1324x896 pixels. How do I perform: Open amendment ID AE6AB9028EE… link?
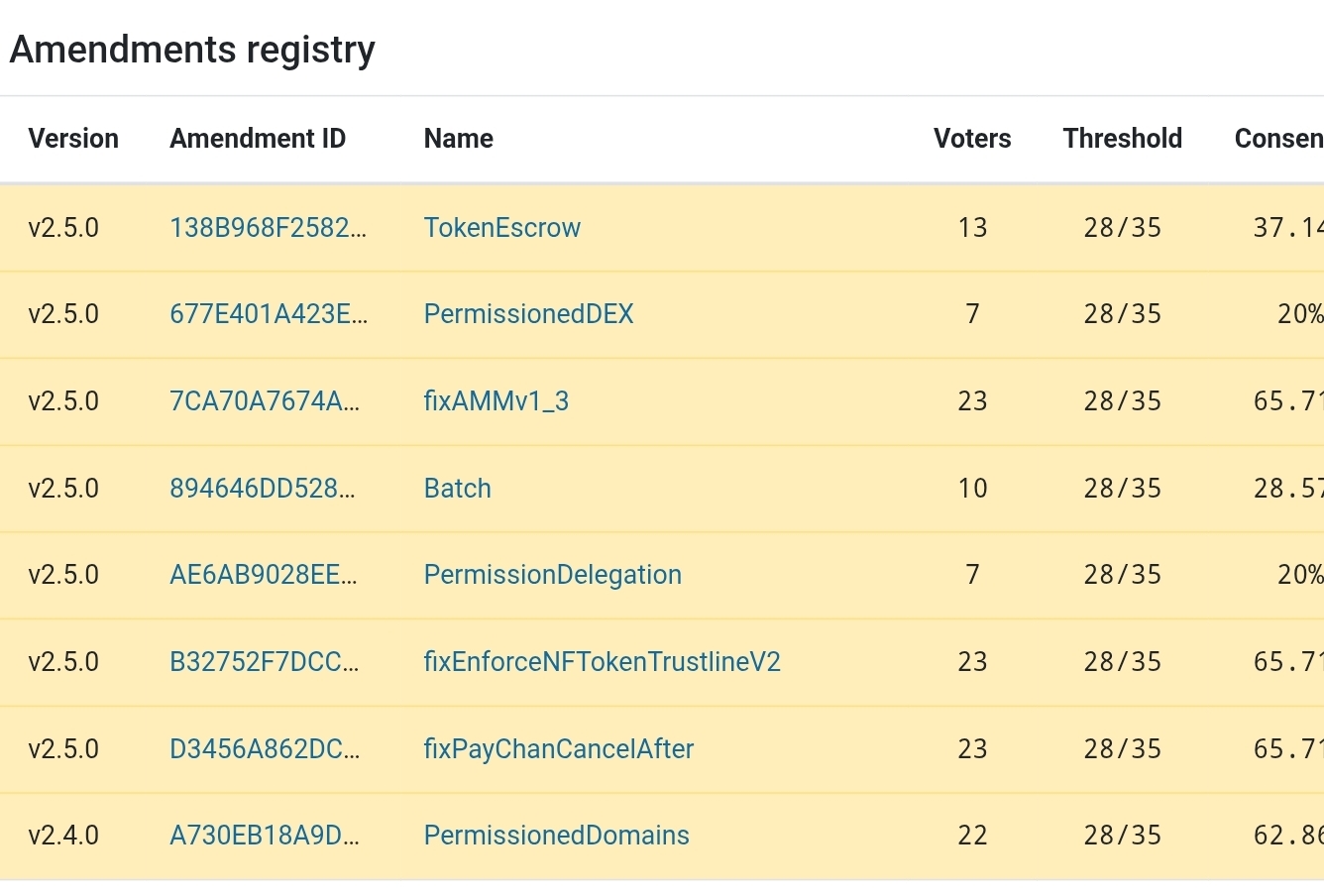tap(264, 575)
